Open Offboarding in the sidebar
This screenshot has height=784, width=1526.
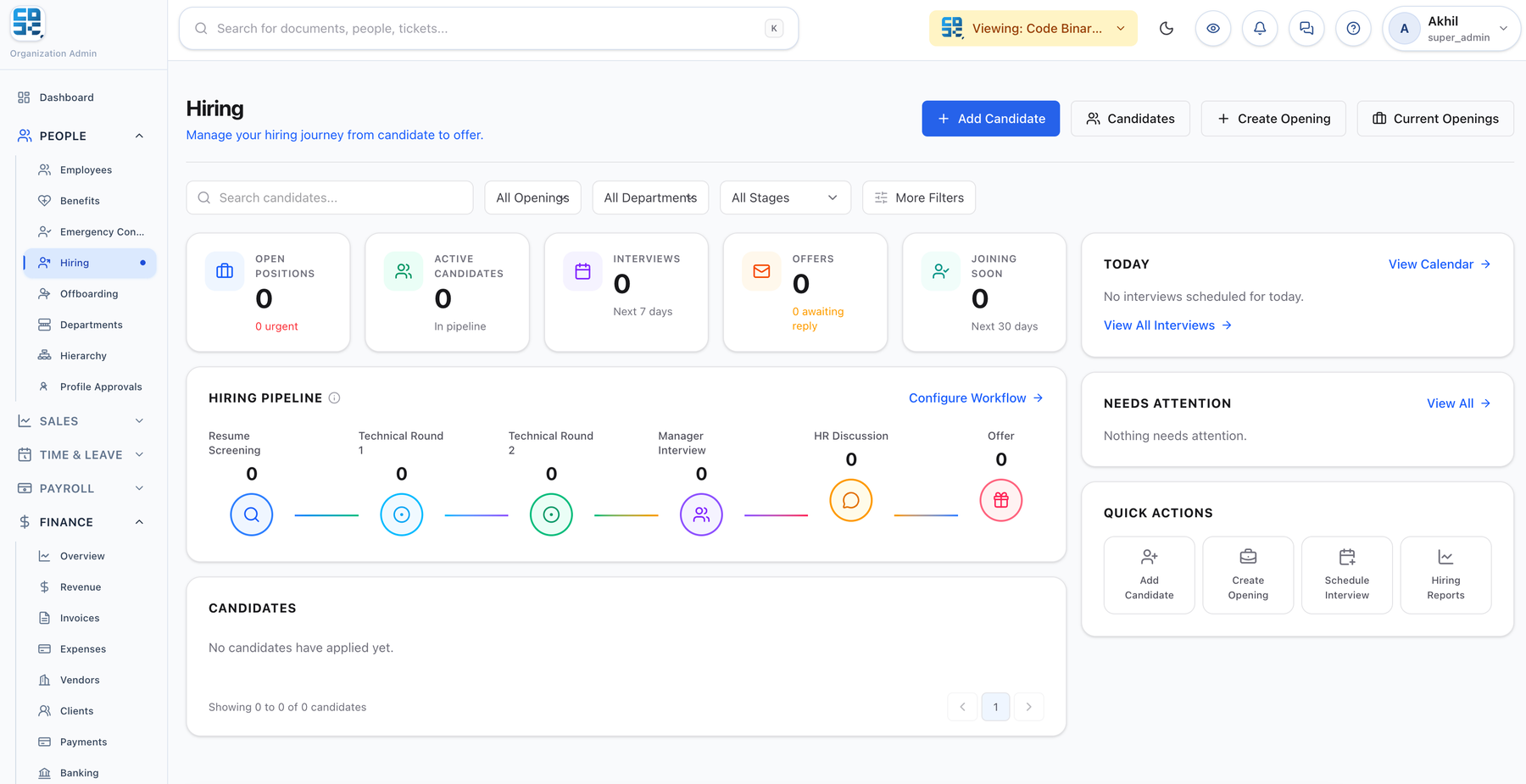(x=90, y=293)
